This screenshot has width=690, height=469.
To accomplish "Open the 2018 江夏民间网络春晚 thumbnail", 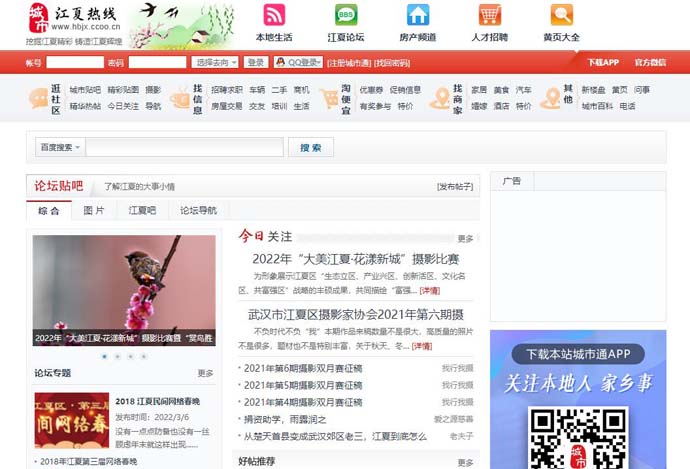I will pyautogui.click(x=72, y=420).
